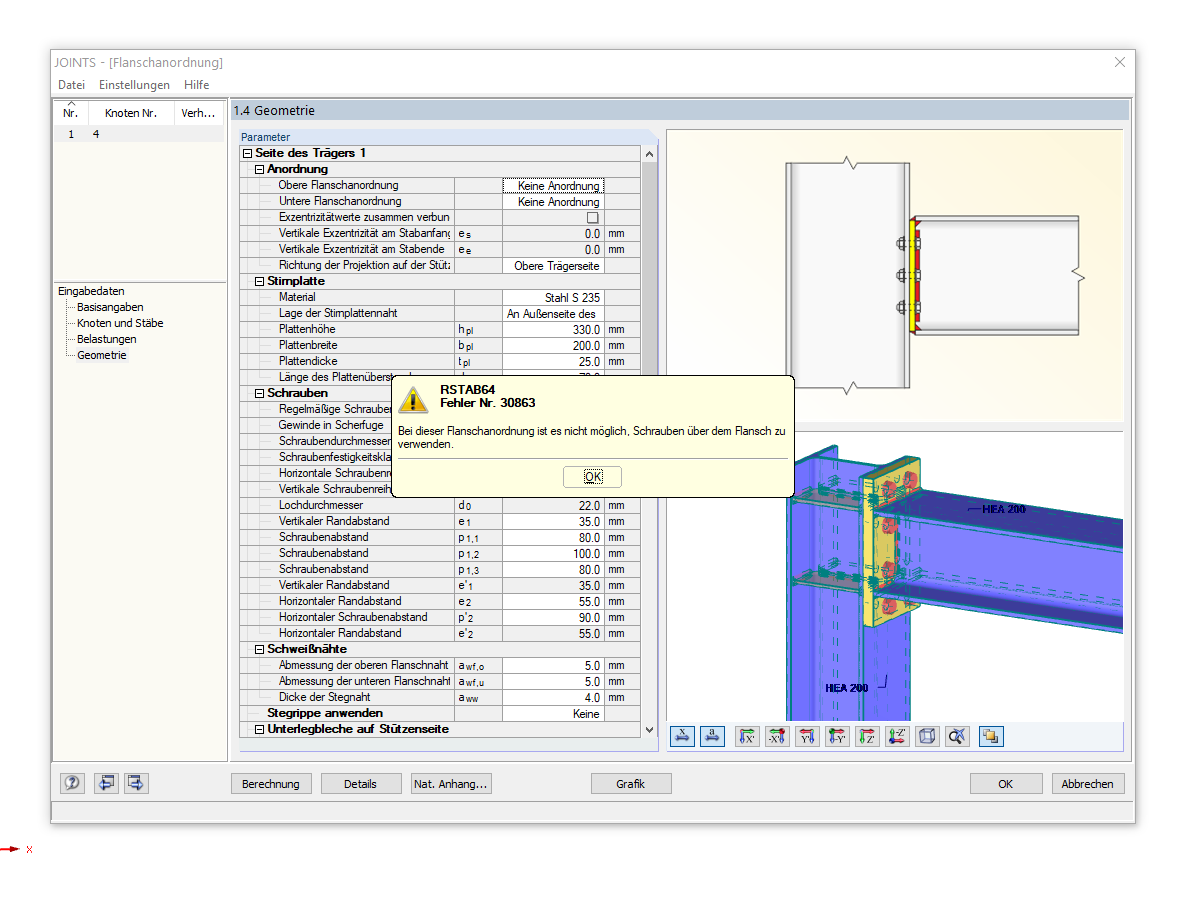Click the Knoten Nr. column header
Viewport: 1200px width, 900px height.
pyautogui.click(x=131, y=113)
